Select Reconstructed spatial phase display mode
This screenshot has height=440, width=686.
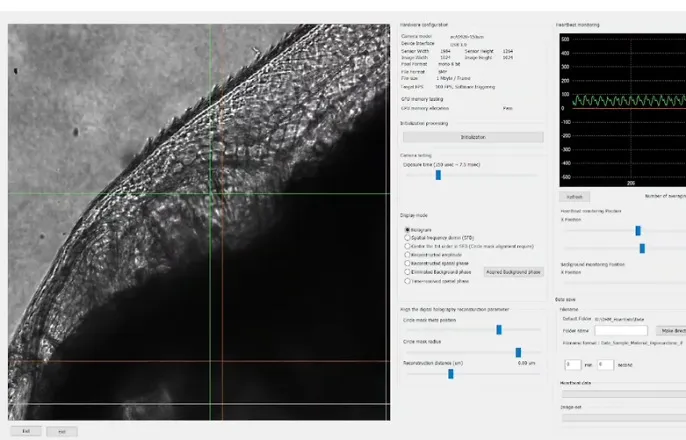pos(407,263)
